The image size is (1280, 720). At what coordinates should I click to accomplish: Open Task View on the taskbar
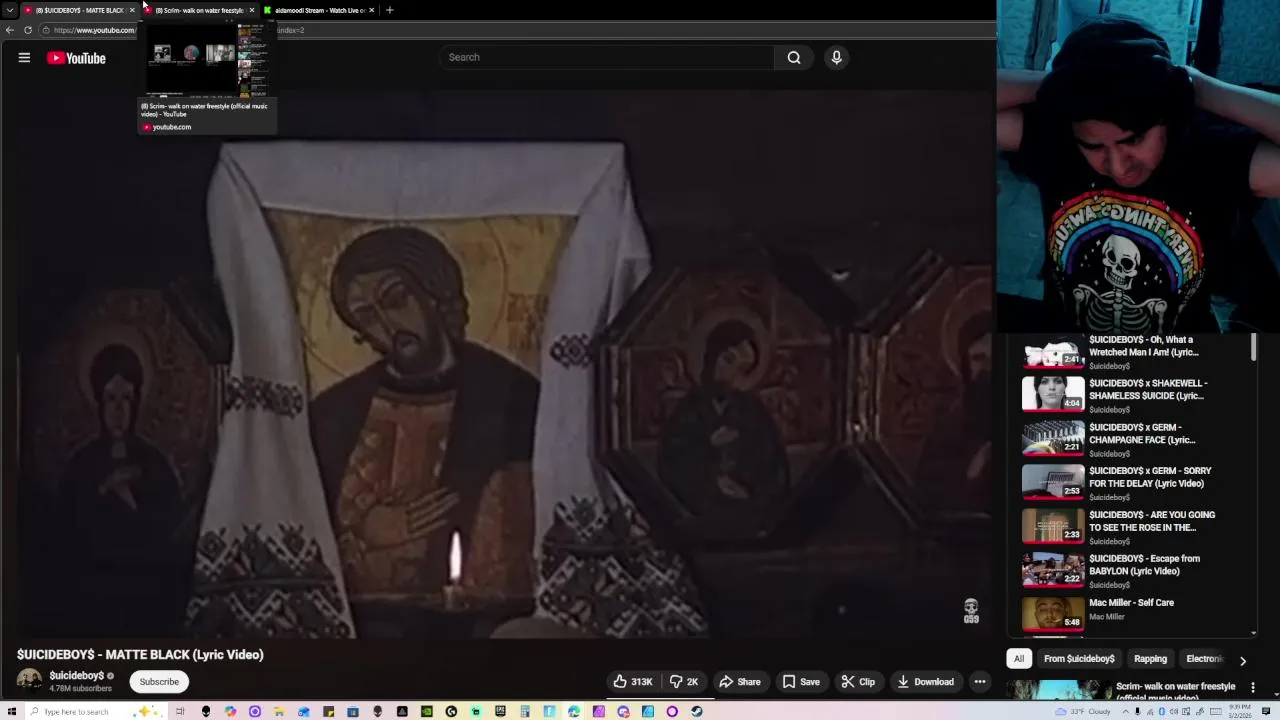(180, 711)
